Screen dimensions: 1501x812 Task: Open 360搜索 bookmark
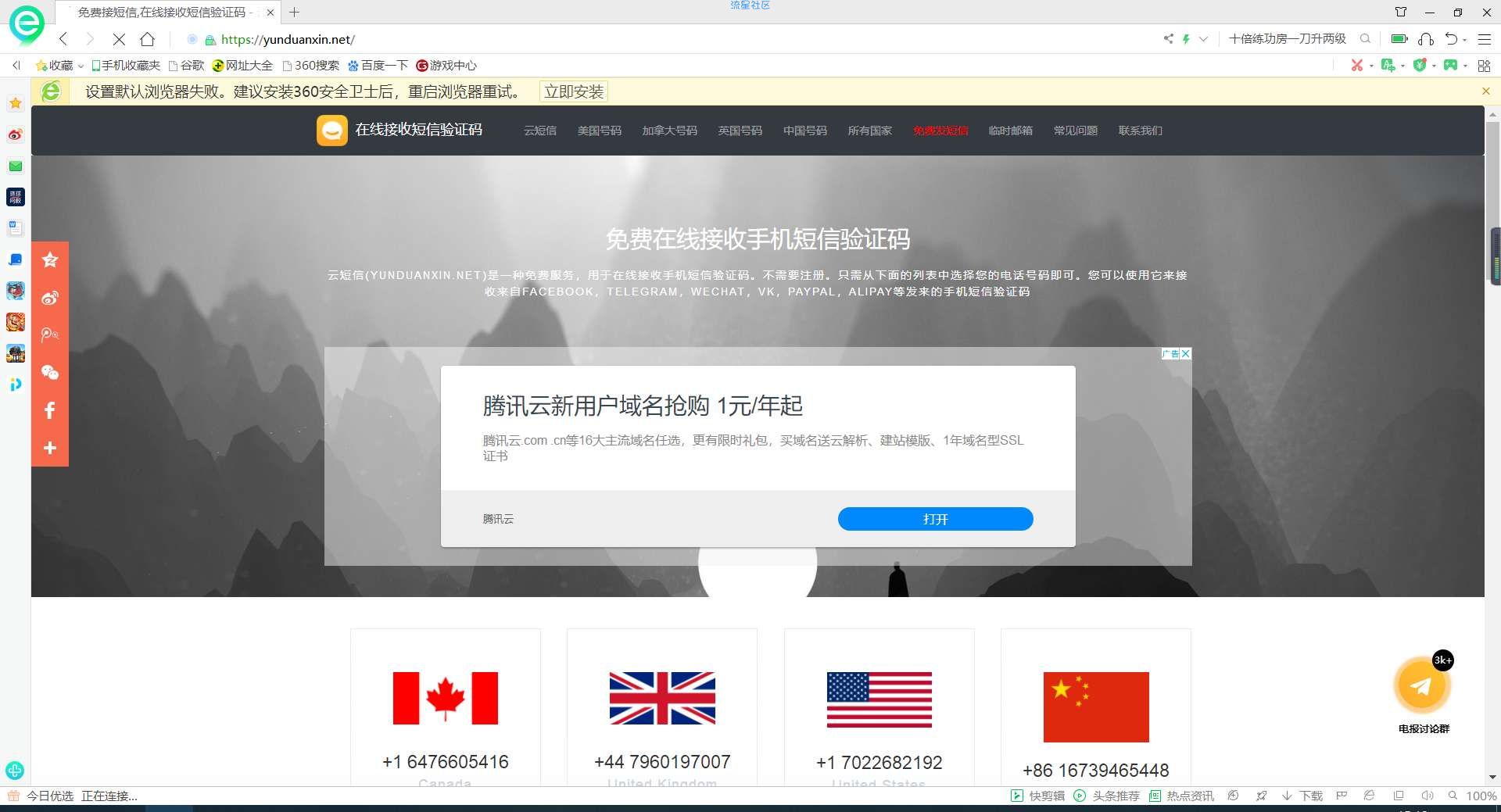tap(310, 66)
